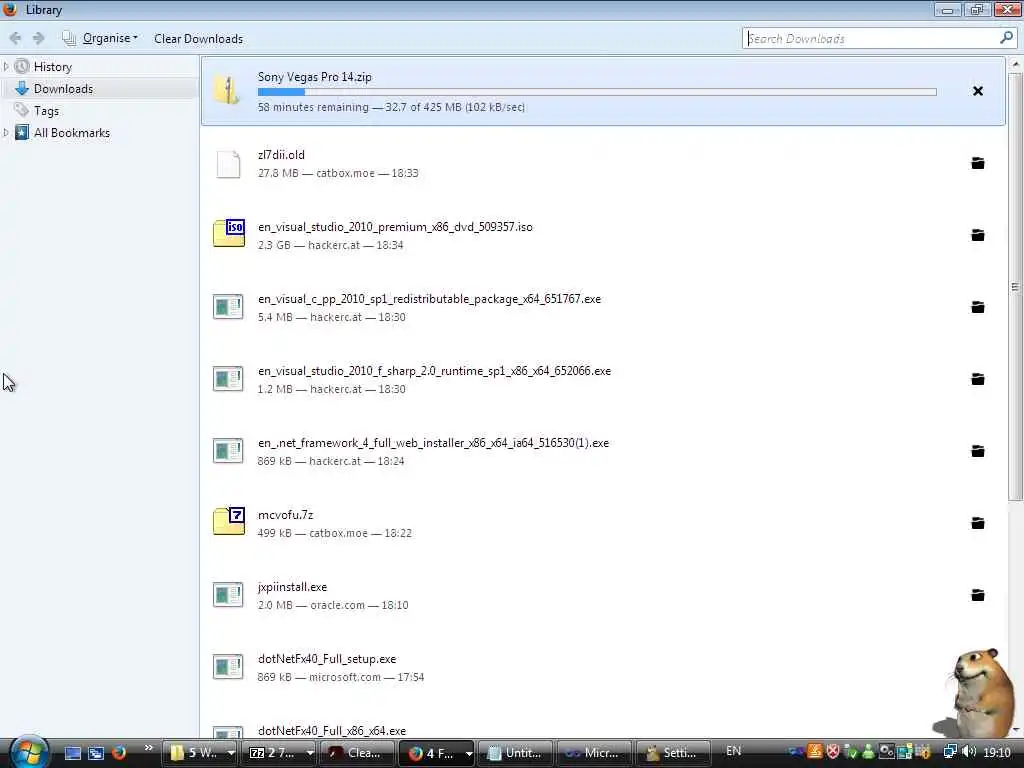Click the vertical scrollbar thumb of downloads list
This screenshot has height=768, width=1024.
[1015, 287]
